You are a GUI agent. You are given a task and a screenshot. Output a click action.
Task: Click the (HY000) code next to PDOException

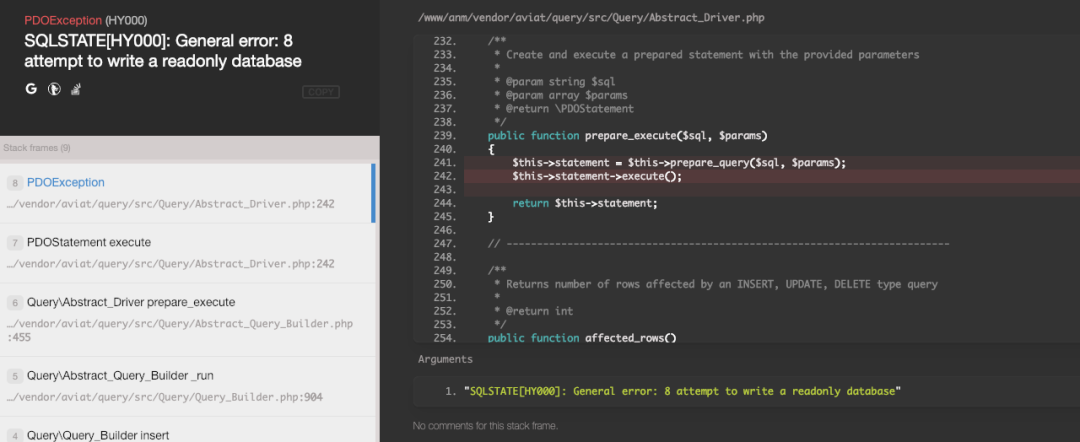[126, 21]
